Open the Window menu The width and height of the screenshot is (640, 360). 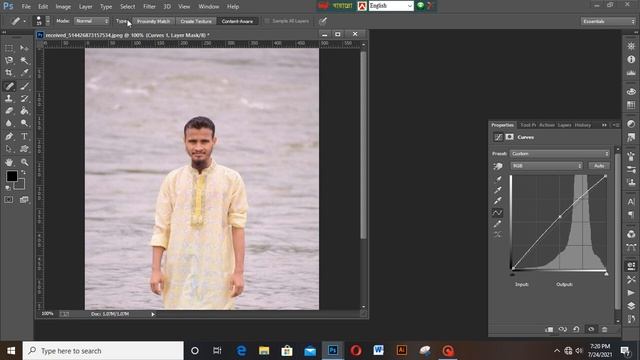tap(209, 7)
